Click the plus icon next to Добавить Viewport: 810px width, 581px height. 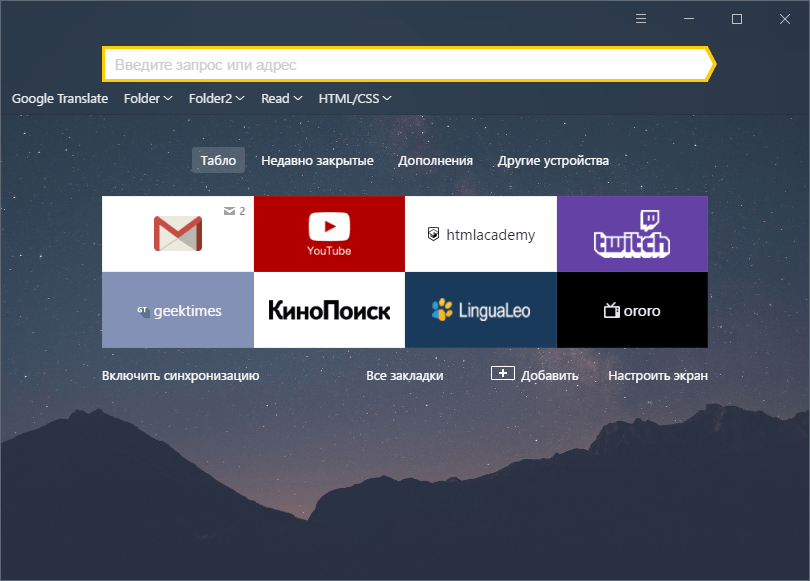pyautogui.click(x=503, y=373)
